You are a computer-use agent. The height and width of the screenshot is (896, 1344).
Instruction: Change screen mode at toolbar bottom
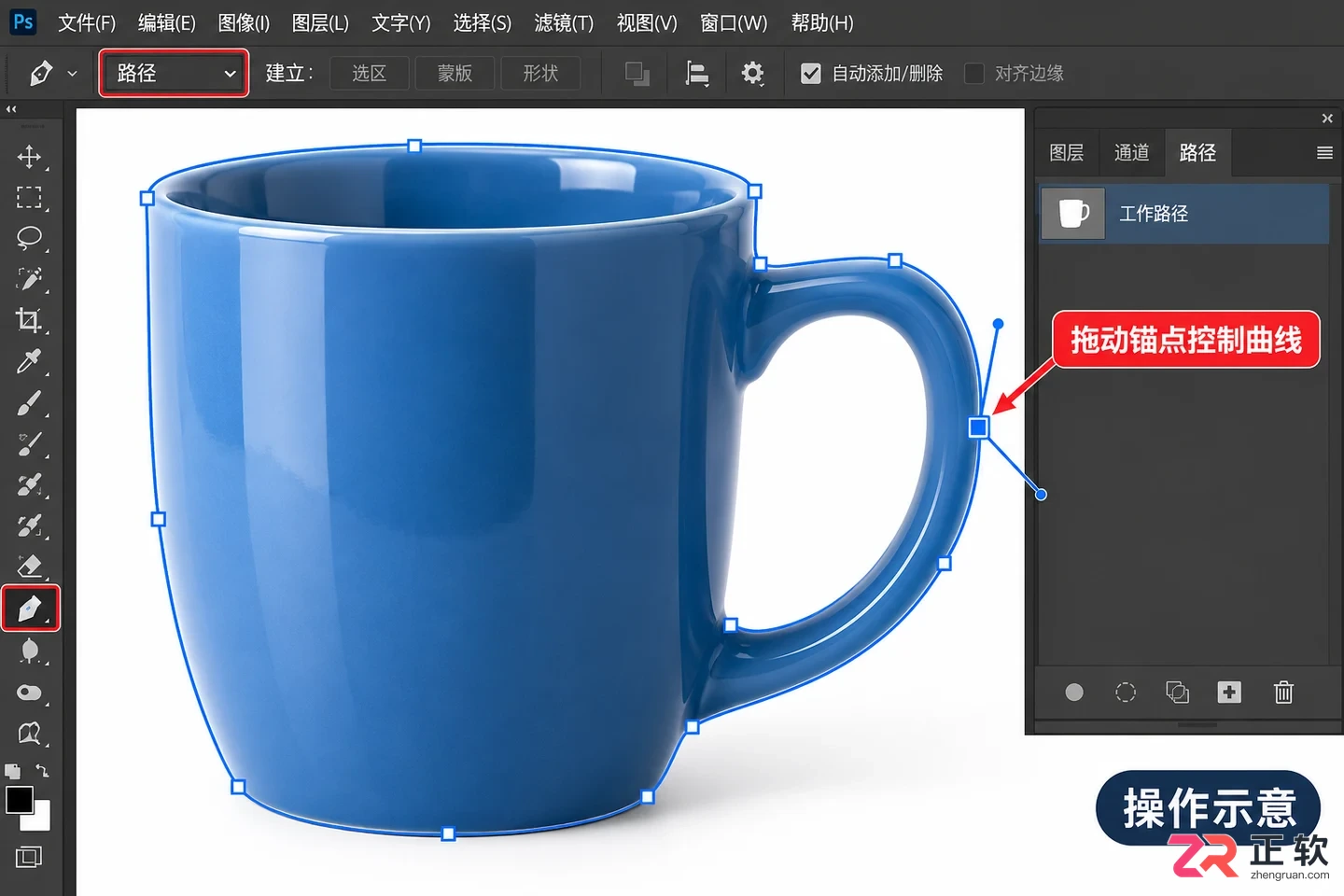[29, 857]
